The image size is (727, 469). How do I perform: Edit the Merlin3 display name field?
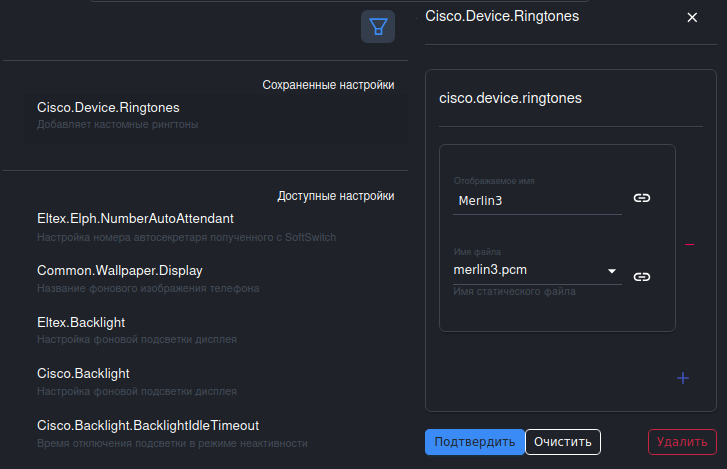[536, 200]
